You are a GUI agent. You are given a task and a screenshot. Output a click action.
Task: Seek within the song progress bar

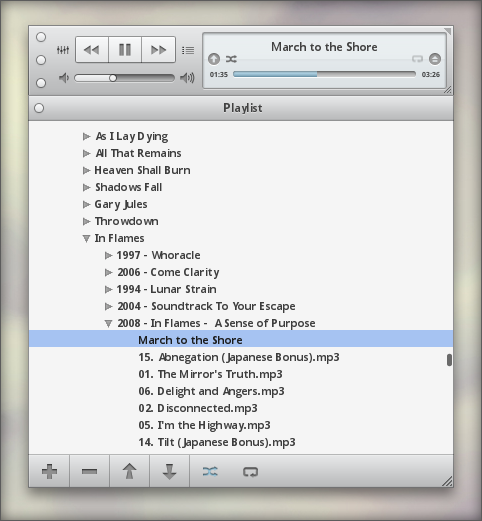coord(324,74)
